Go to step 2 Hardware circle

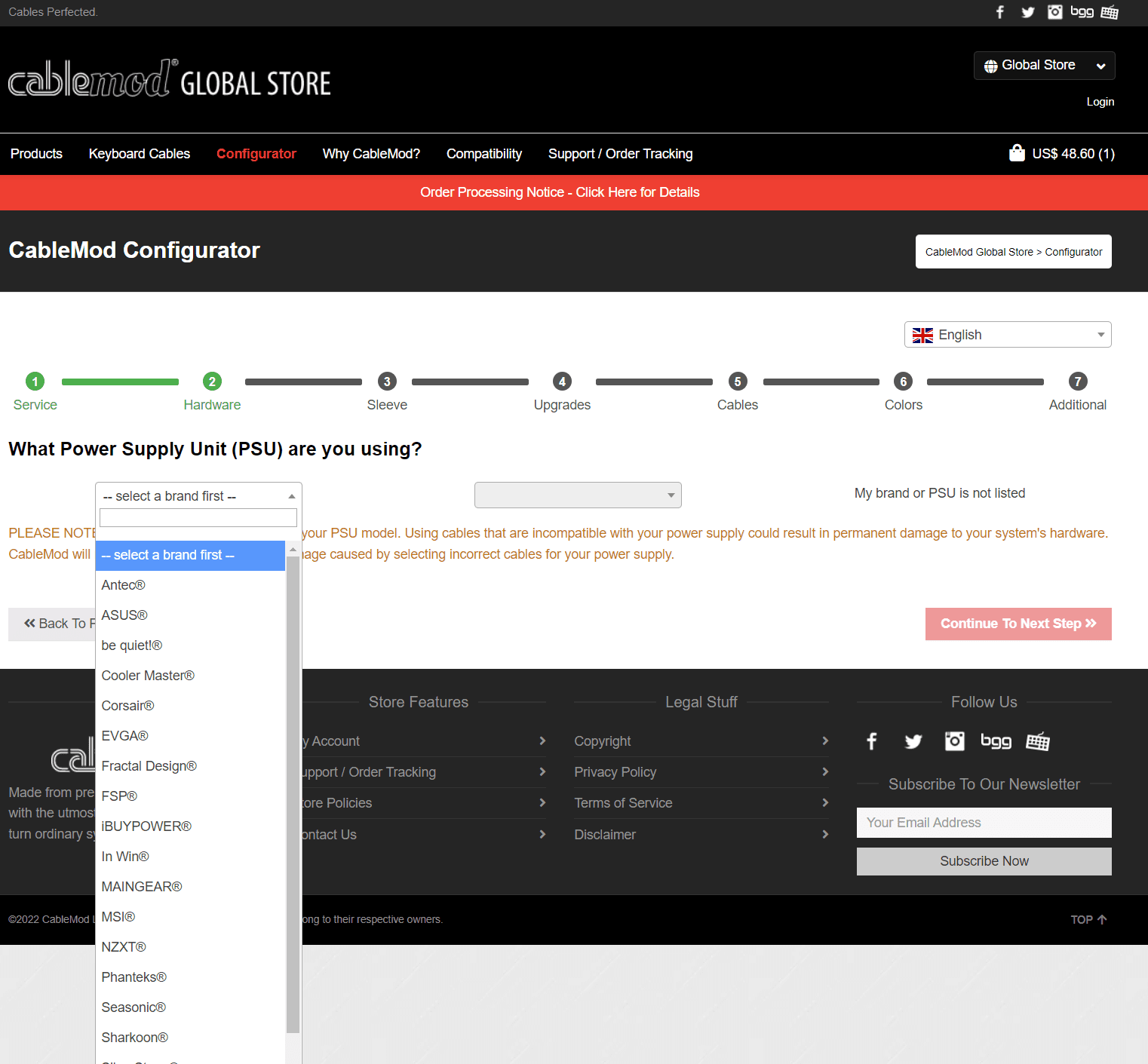point(212,382)
